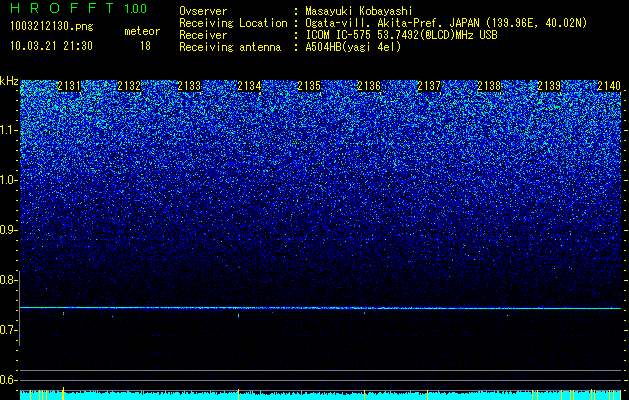Click the 0.7 kHz axis label
Image resolution: width=629 pixels, height=400 pixels.
point(8,330)
